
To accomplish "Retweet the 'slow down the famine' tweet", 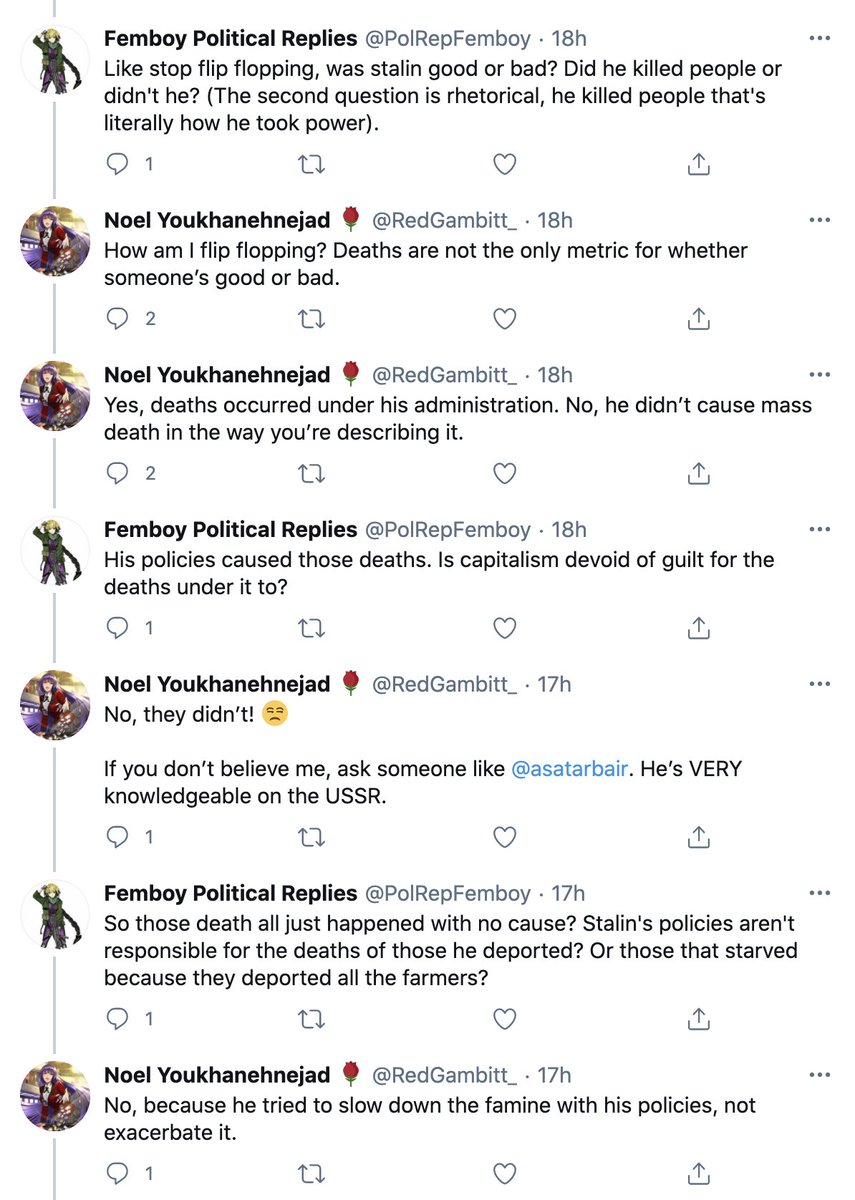I will coord(311,1173).
